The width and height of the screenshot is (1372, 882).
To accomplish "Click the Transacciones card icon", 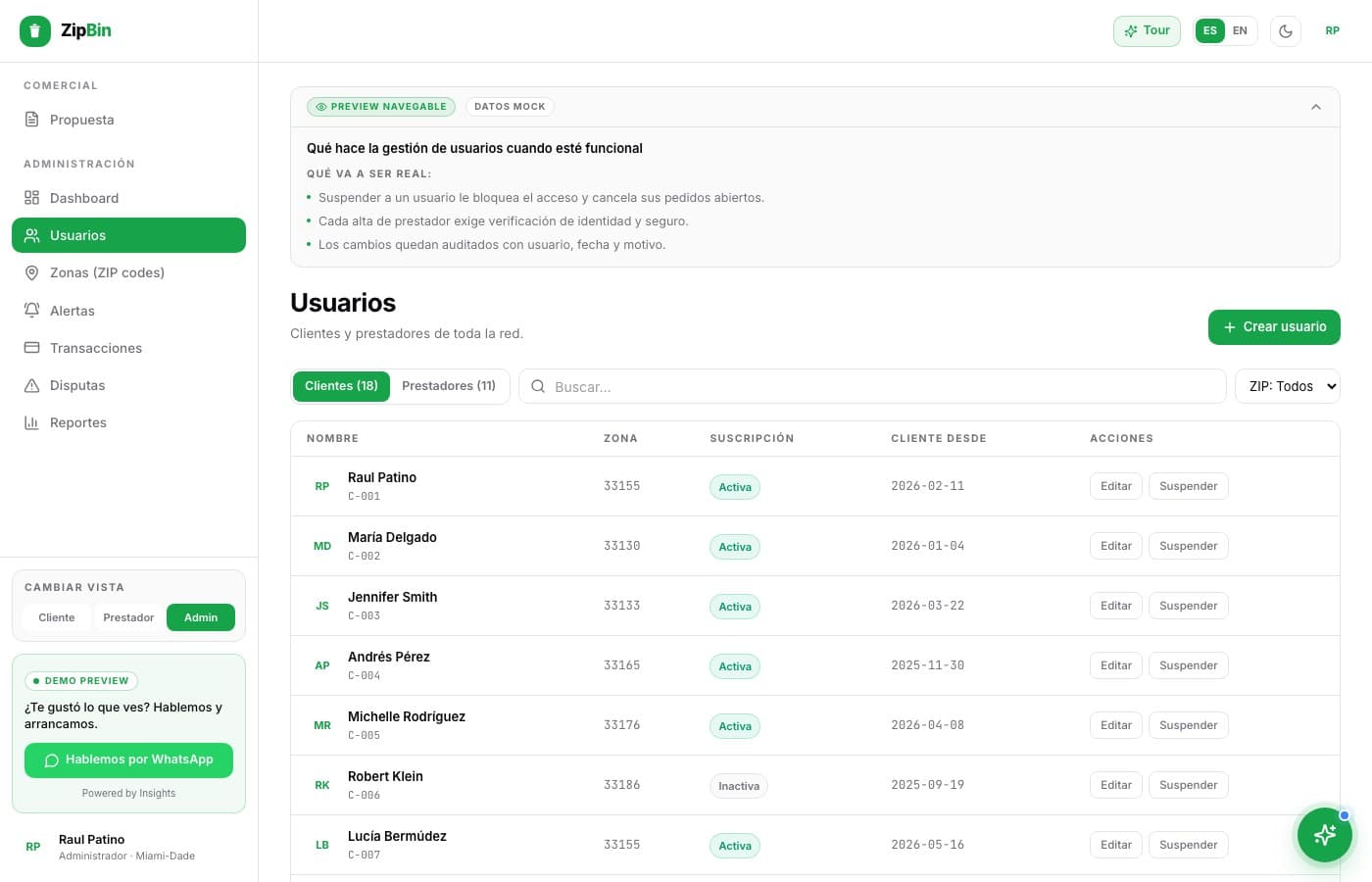I will (32, 348).
